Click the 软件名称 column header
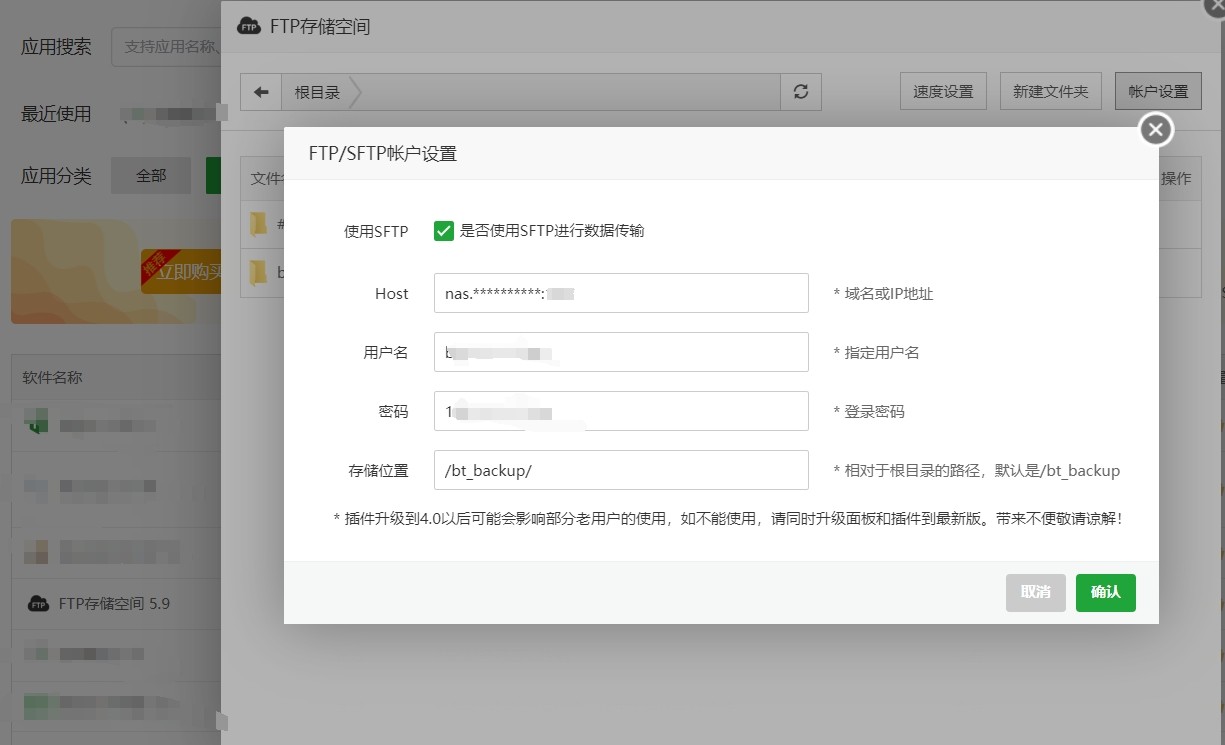This screenshot has height=745, width=1225. pyautogui.click(x=53, y=378)
